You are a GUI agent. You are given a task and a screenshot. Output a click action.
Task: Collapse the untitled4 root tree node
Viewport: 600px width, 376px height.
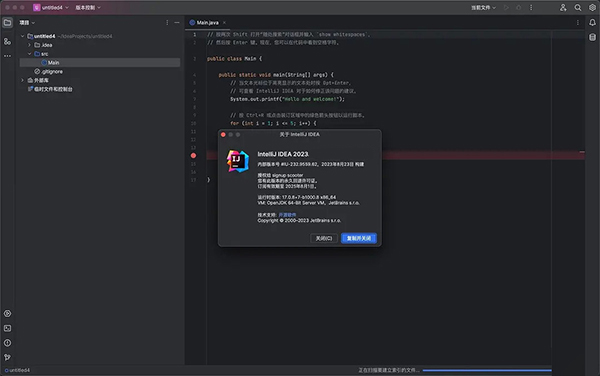[x=23, y=36]
